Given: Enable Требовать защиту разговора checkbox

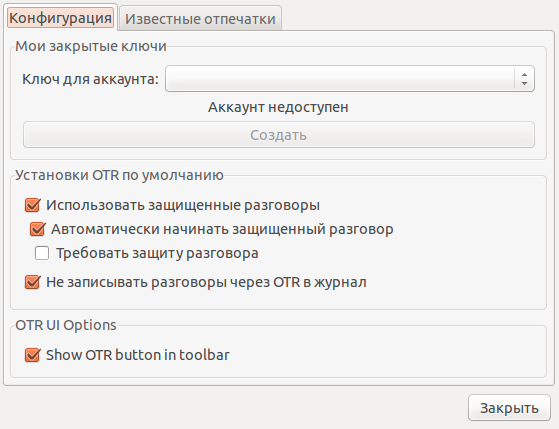Looking at the screenshot, I should click(42, 253).
